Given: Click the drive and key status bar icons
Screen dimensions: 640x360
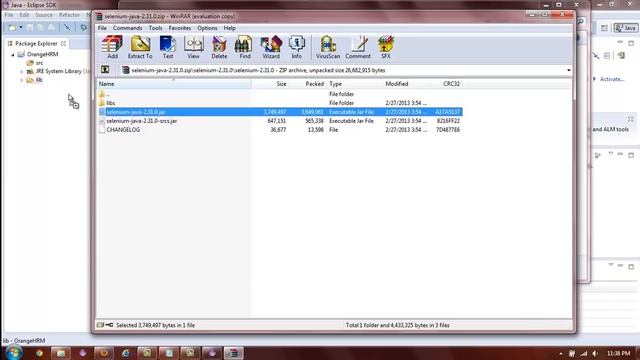Looking at the screenshot, I should [x=105, y=325].
